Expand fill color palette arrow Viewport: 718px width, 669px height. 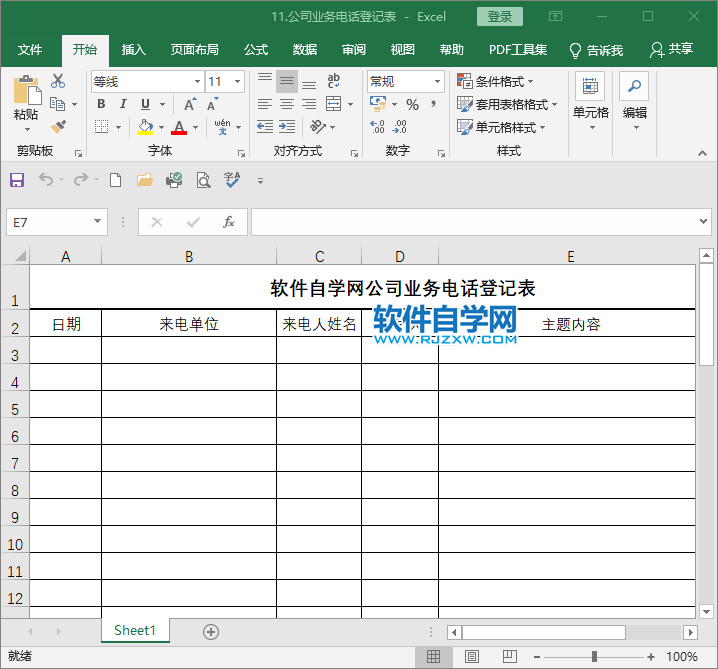[161, 127]
